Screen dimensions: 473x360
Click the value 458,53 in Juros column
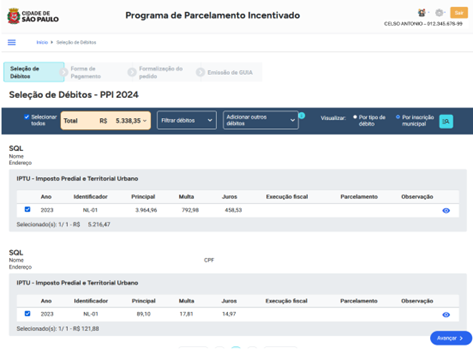[233, 210]
